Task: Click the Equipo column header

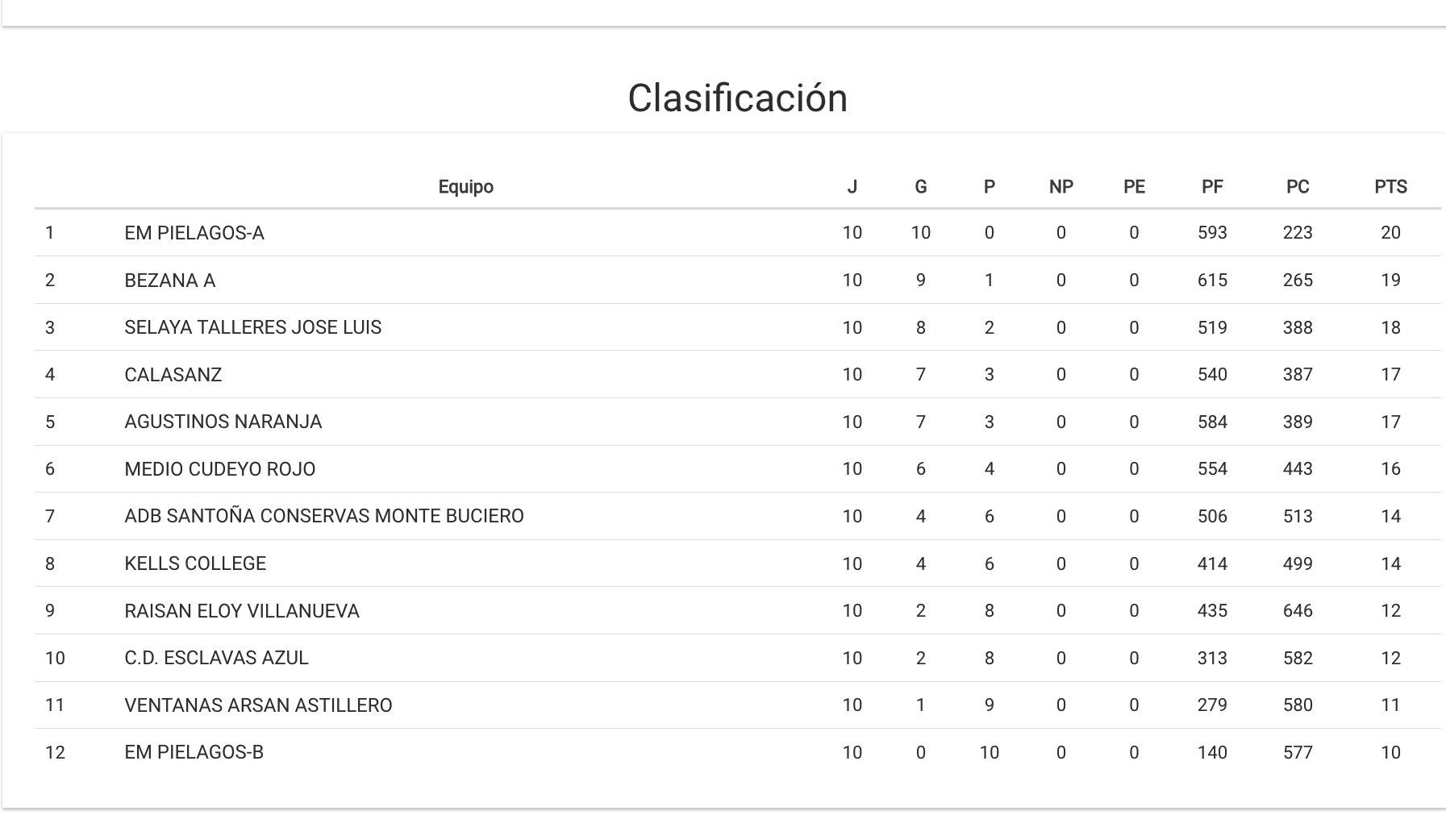Action: click(x=465, y=187)
